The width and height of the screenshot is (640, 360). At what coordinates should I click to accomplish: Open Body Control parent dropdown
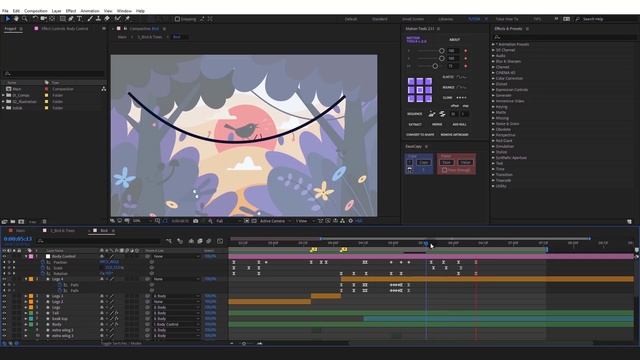(x=176, y=256)
